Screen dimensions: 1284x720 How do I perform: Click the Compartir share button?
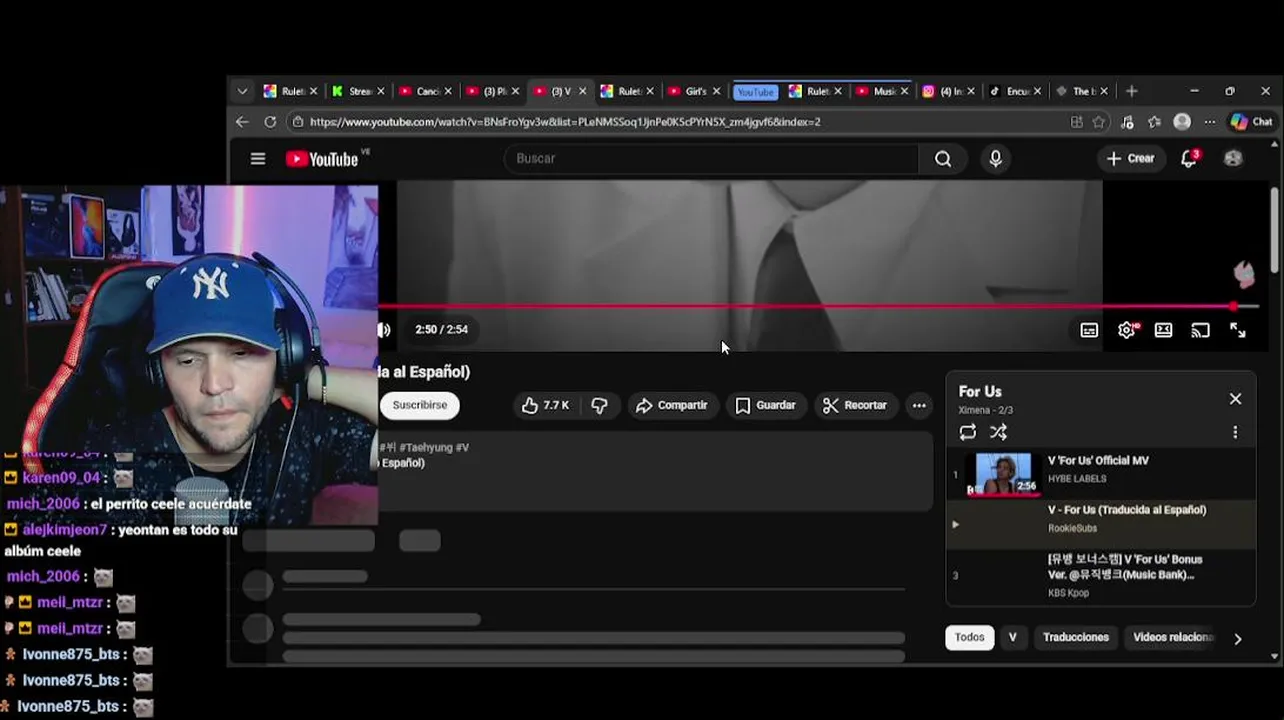coord(671,405)
